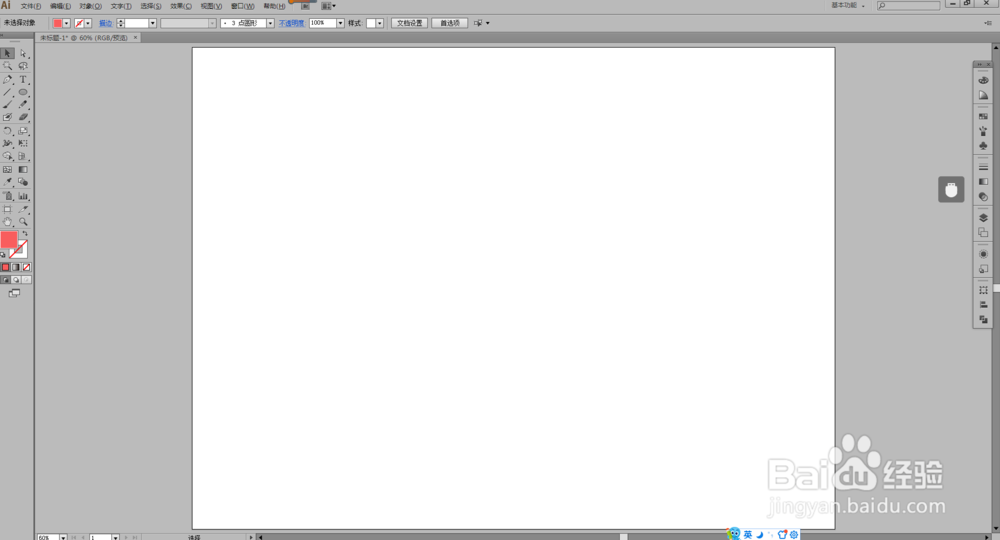Open the Align panel icon
Image resolution: width=1000 pixels, height=540 pixels.
[x=983, y=305]
